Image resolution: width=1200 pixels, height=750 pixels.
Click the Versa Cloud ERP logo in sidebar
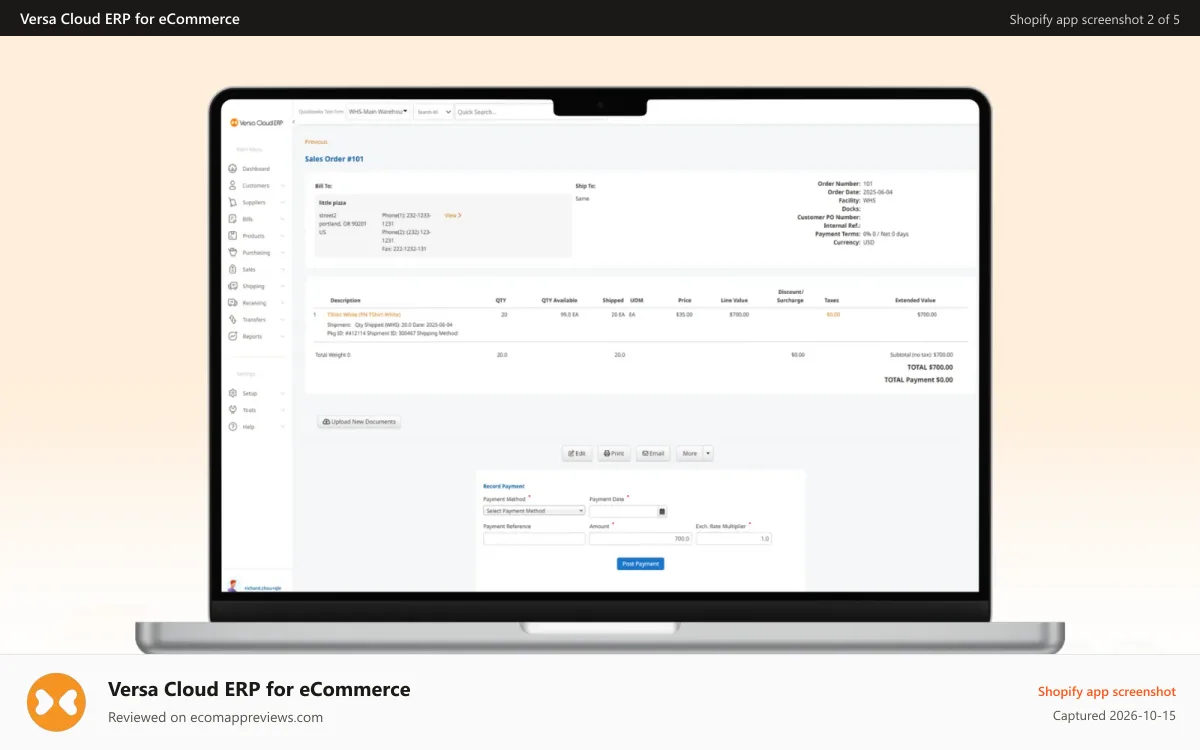(x=257, y=122)
